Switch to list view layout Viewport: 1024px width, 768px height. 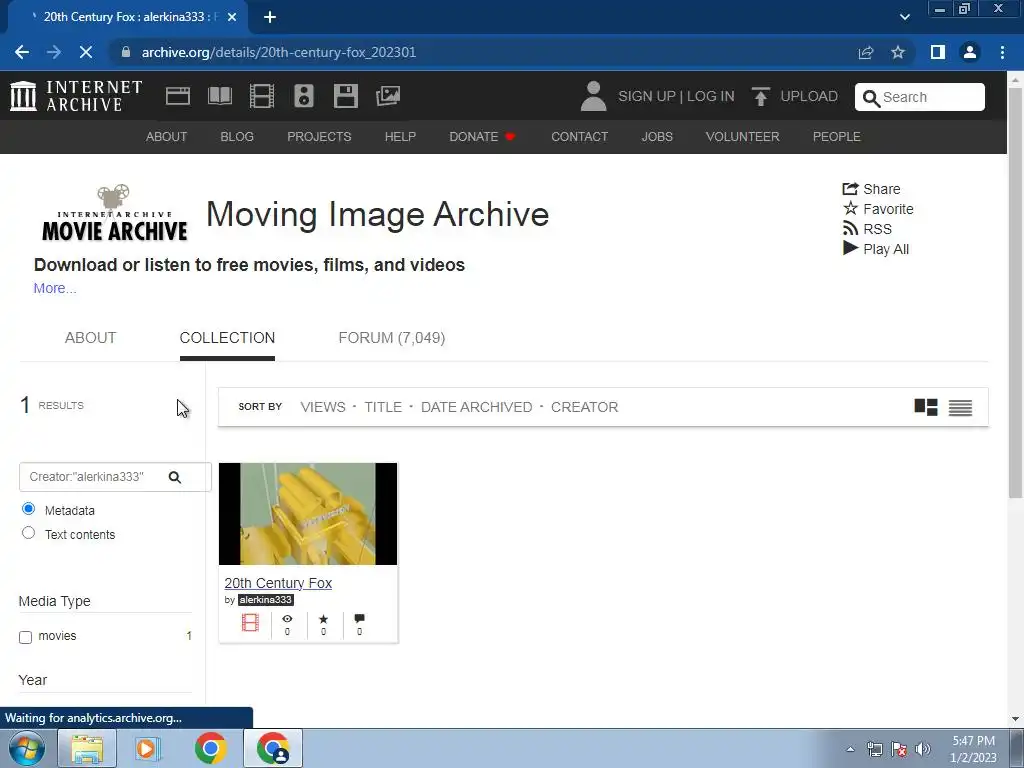tap(960, 408)
